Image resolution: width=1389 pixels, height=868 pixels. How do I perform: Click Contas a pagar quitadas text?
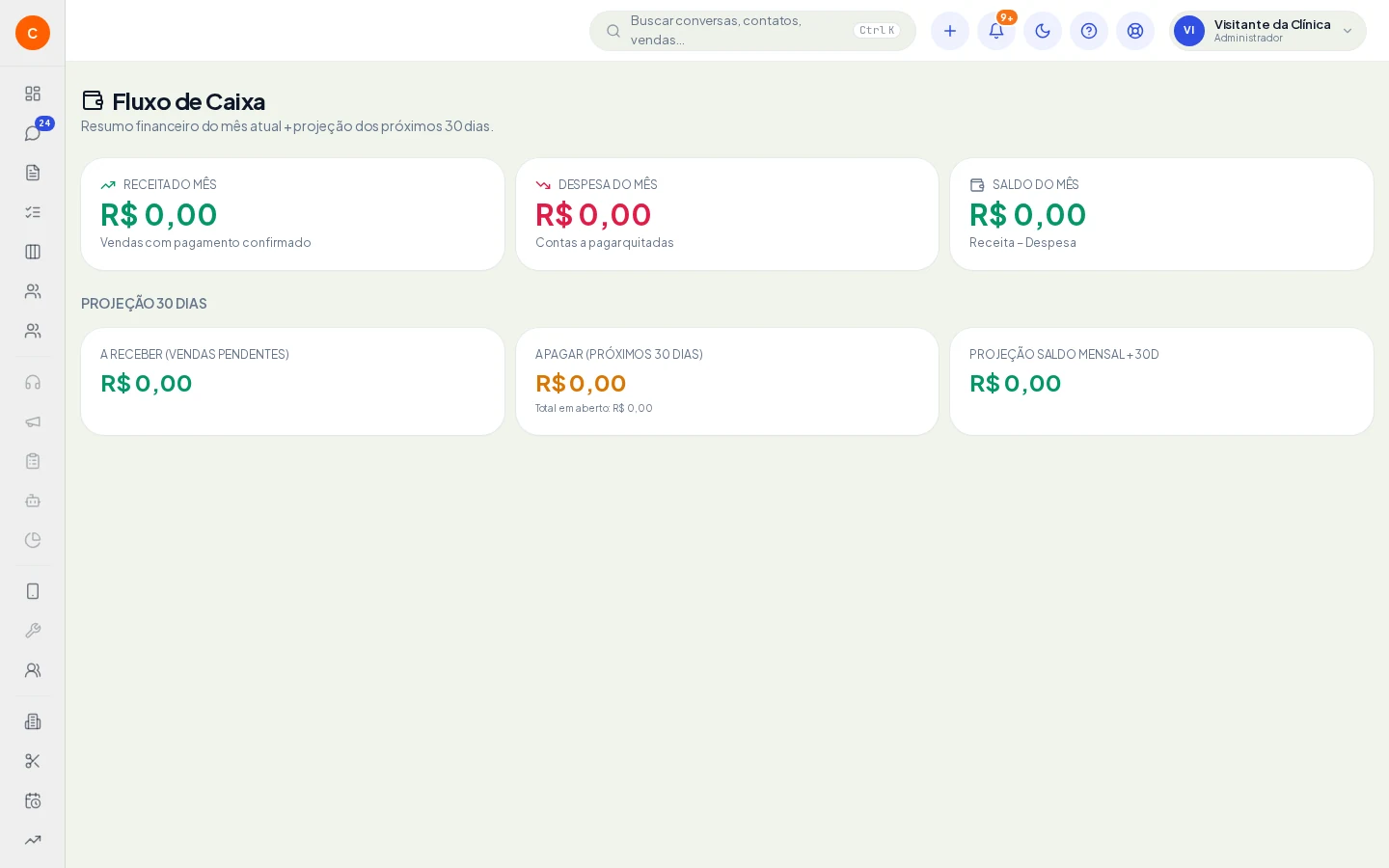(x=605, y=243)
